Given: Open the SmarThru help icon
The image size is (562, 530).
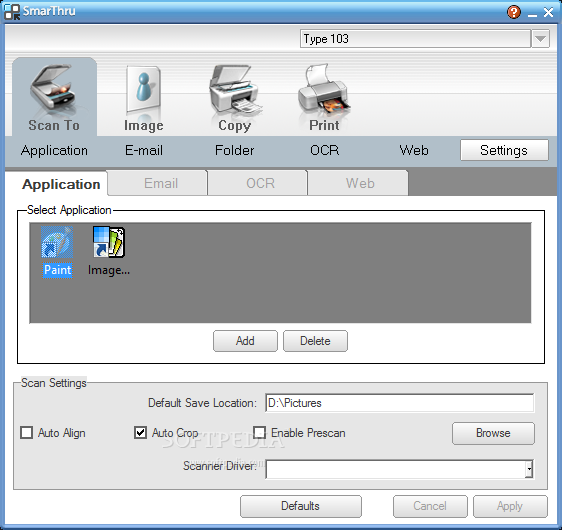Looking at the screenshot, I should click(x=514, y=12).
